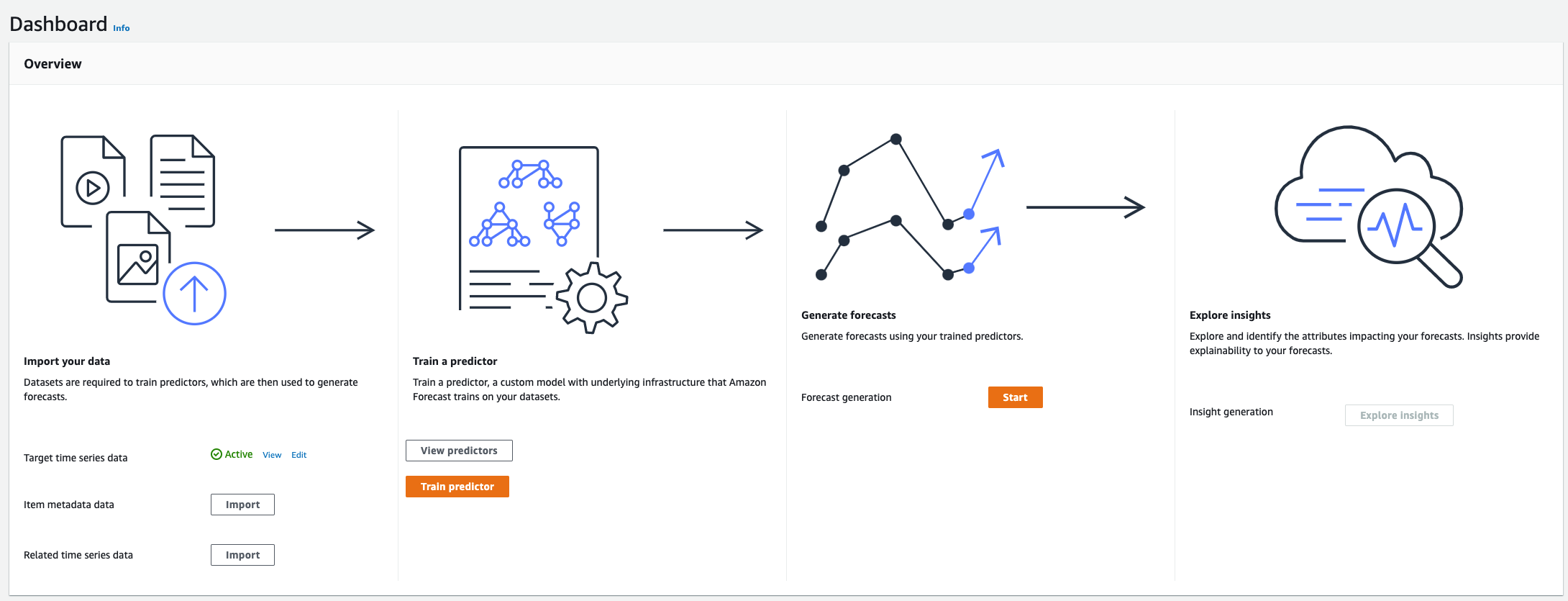
Task: Import related time series data
Action: click(242, 555)
